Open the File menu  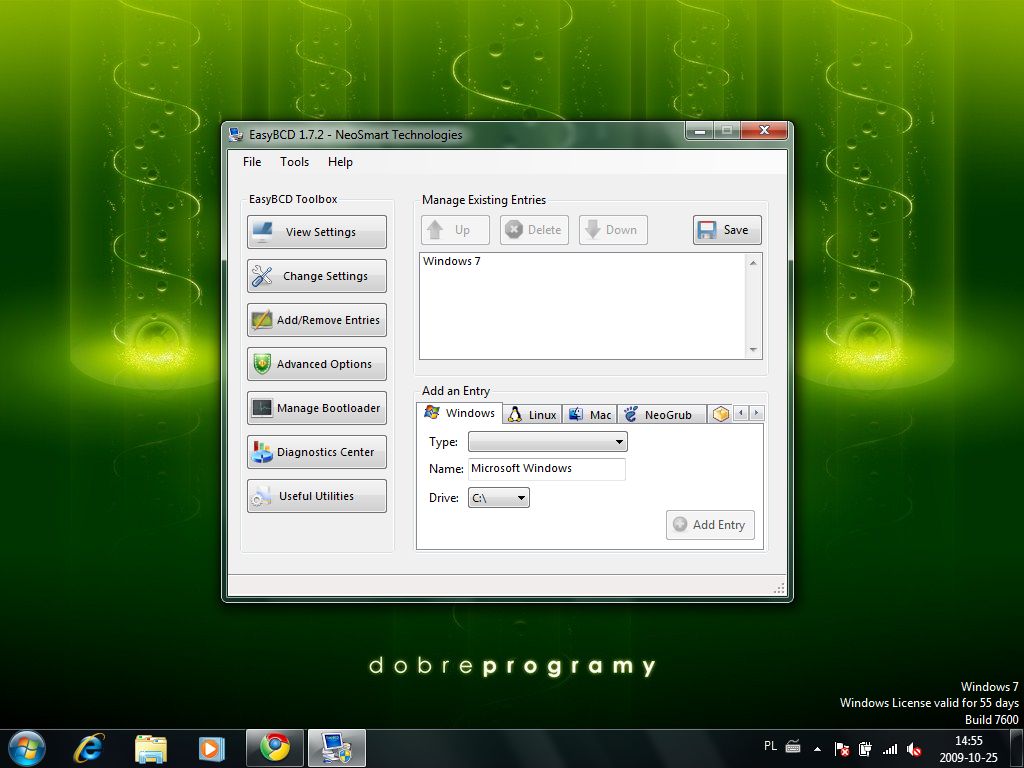click(x=252, y=162)
